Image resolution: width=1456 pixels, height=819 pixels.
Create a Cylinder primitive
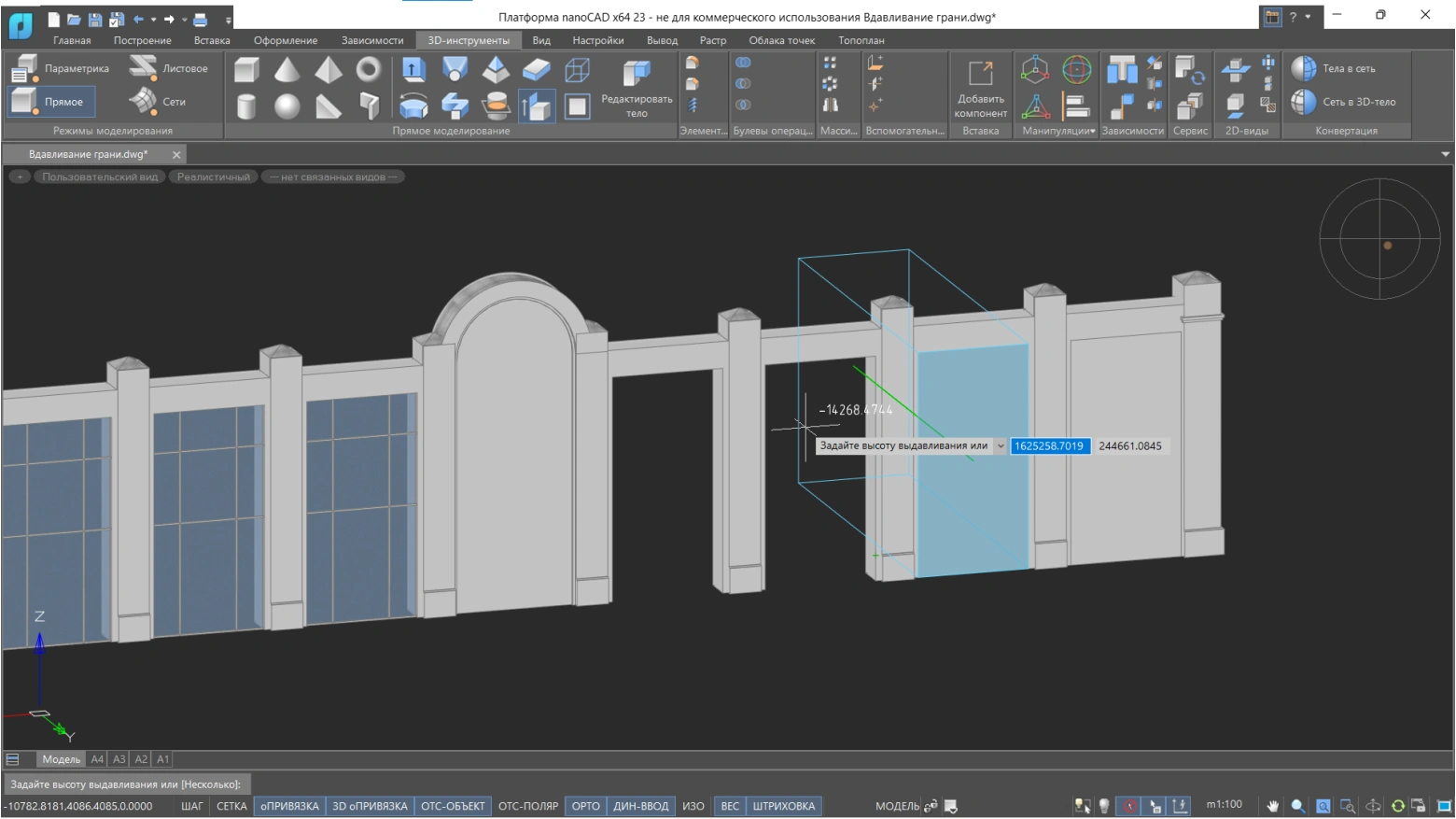point(246,106)
